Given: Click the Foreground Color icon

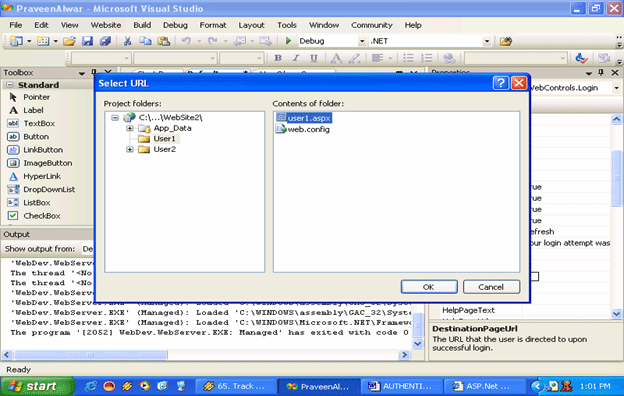Looking at the screenshot, I should 336,58.
